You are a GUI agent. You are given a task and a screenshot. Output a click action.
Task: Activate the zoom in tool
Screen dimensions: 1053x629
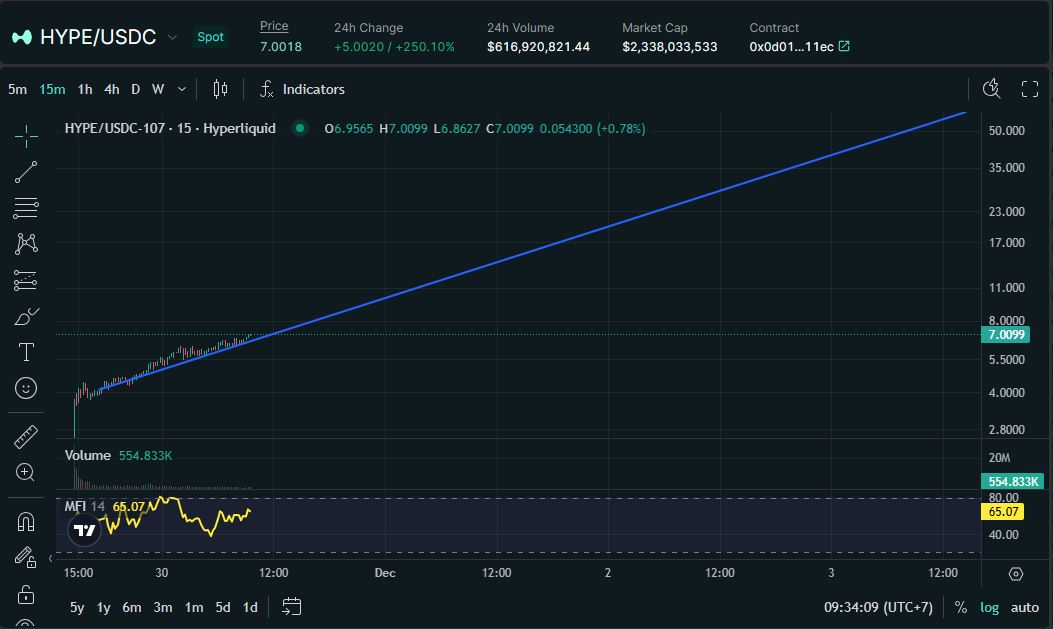click(26, 473)
